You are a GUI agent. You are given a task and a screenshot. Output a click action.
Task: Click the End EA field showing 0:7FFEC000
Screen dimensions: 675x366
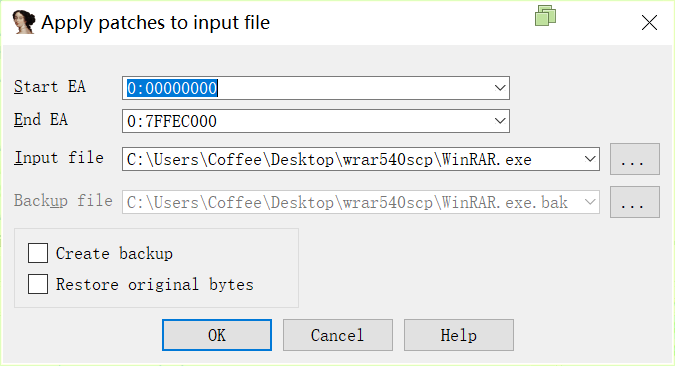[x=307, y=121]
